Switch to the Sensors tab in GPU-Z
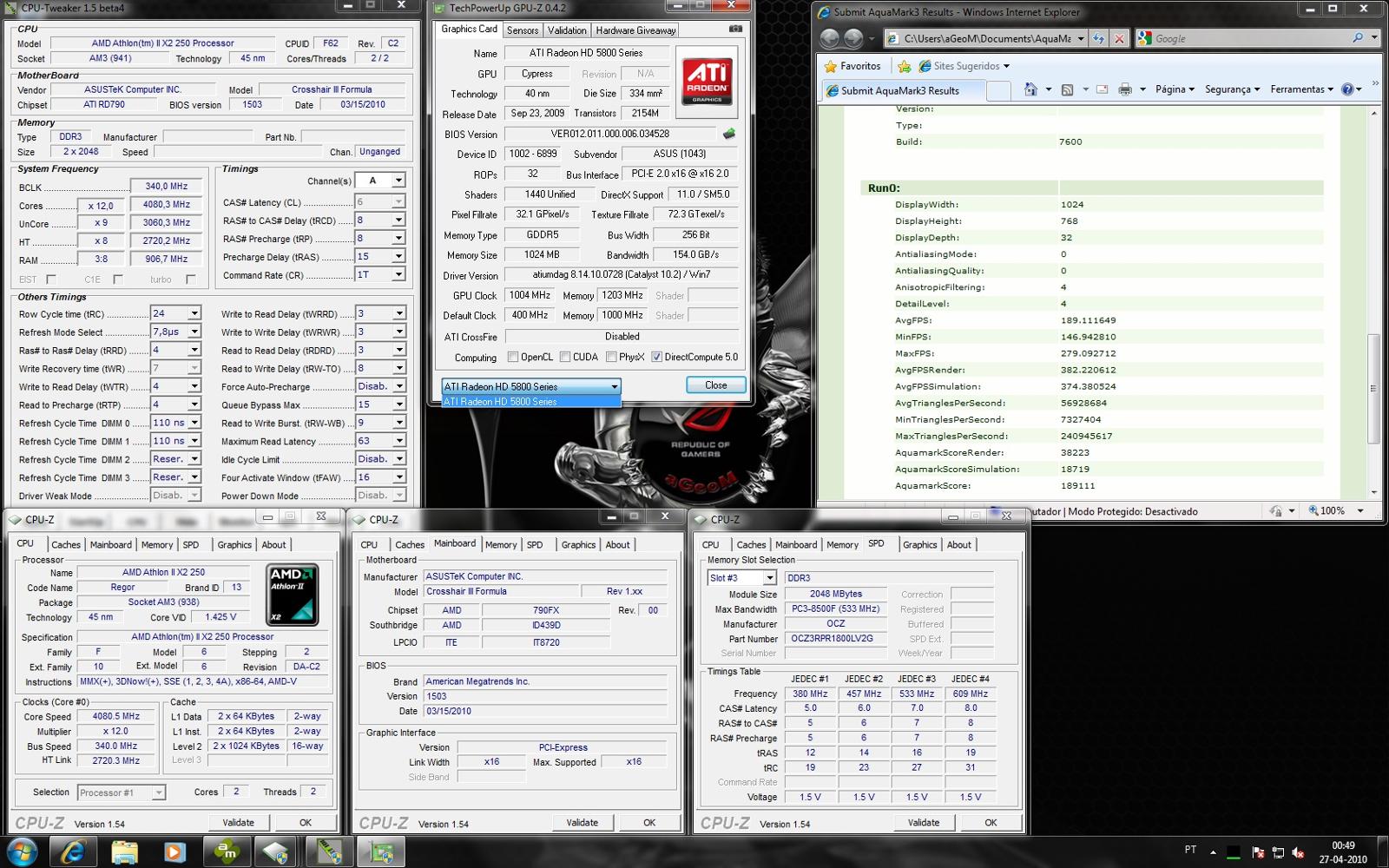Screen dimensions: 1389x868 click(523, 30)
